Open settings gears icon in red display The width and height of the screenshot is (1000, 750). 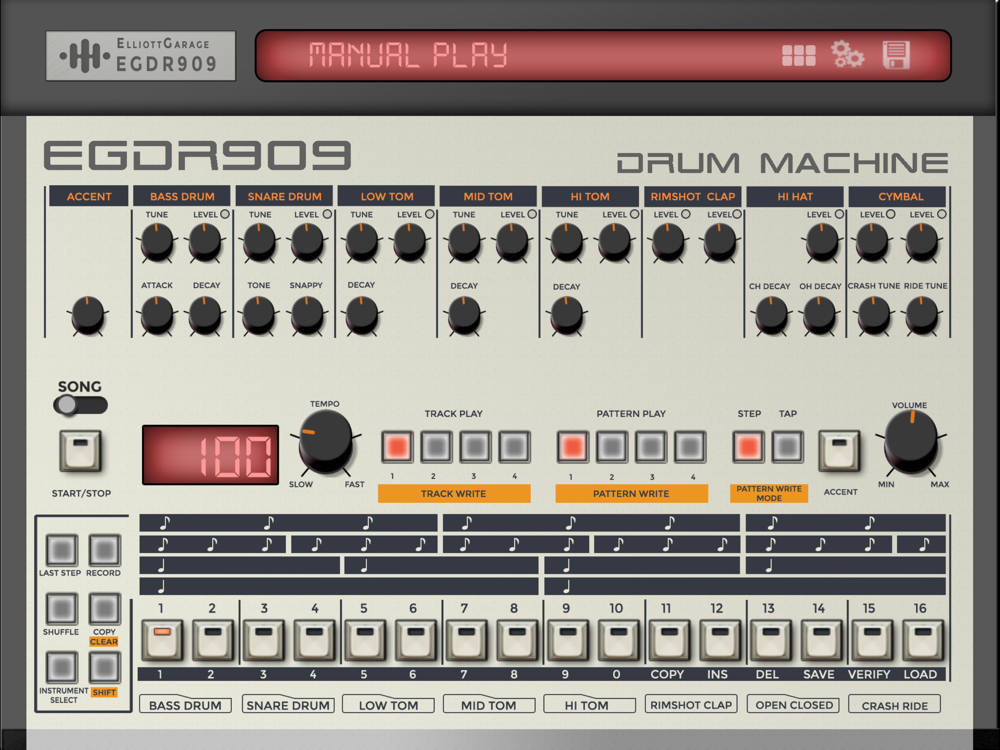tap(848, 54)
